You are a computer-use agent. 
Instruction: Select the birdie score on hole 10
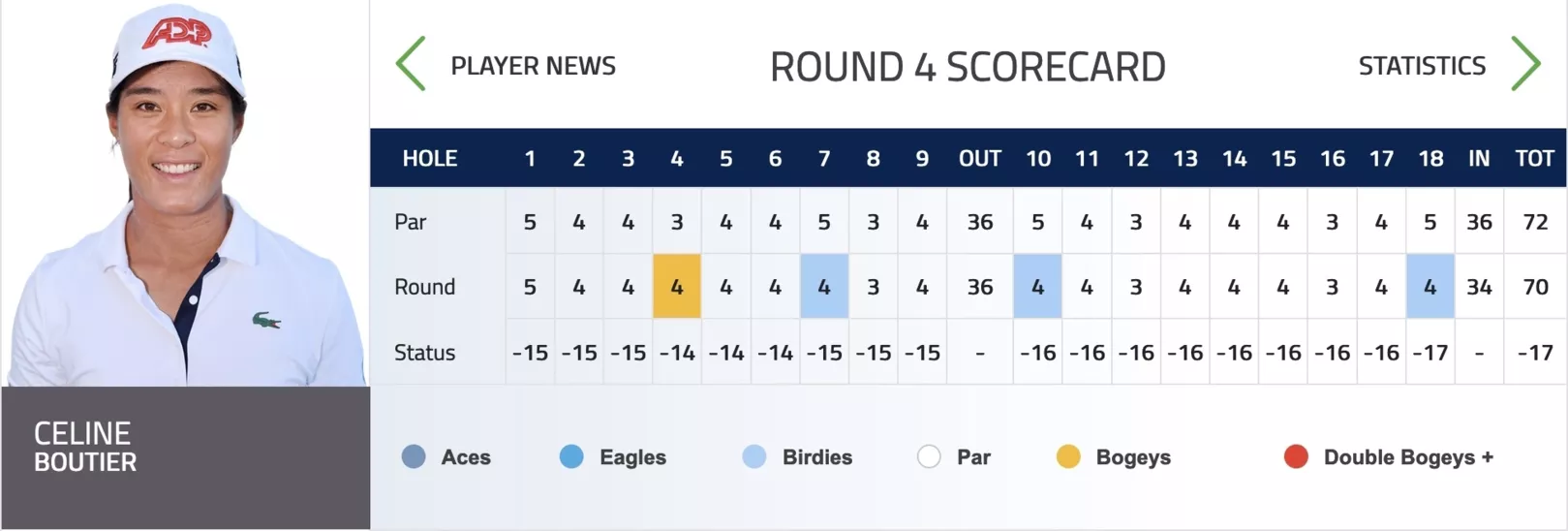click(1037, 287)
